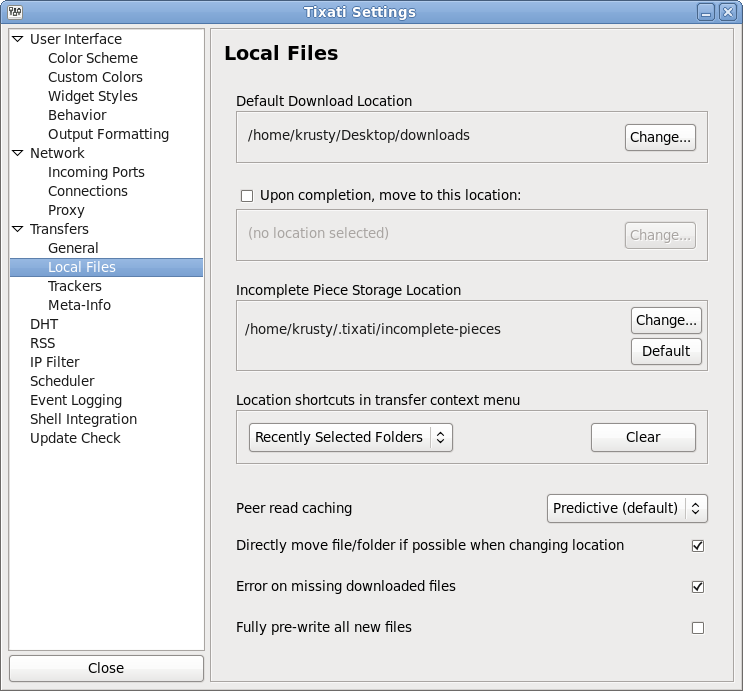Change incomplete piece storage location

(666, 320)
